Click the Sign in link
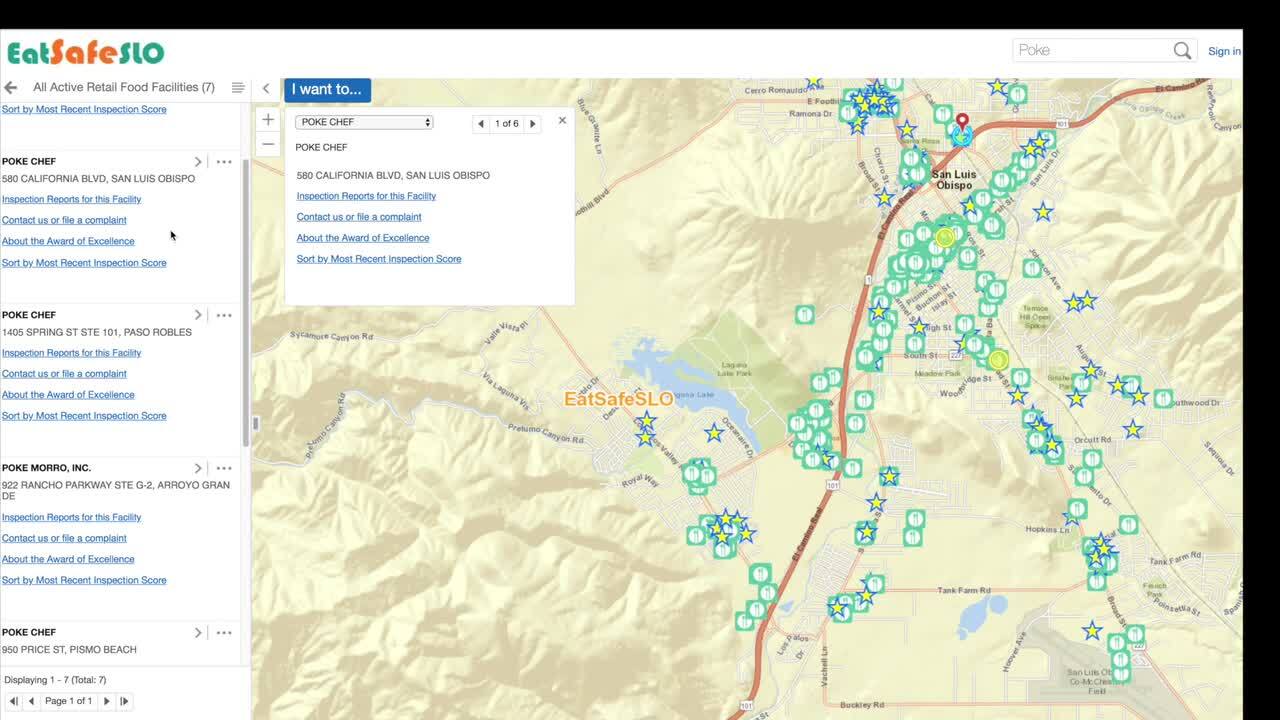The height and width of the screenshot is (720, 1280). tap(1224, 50)
